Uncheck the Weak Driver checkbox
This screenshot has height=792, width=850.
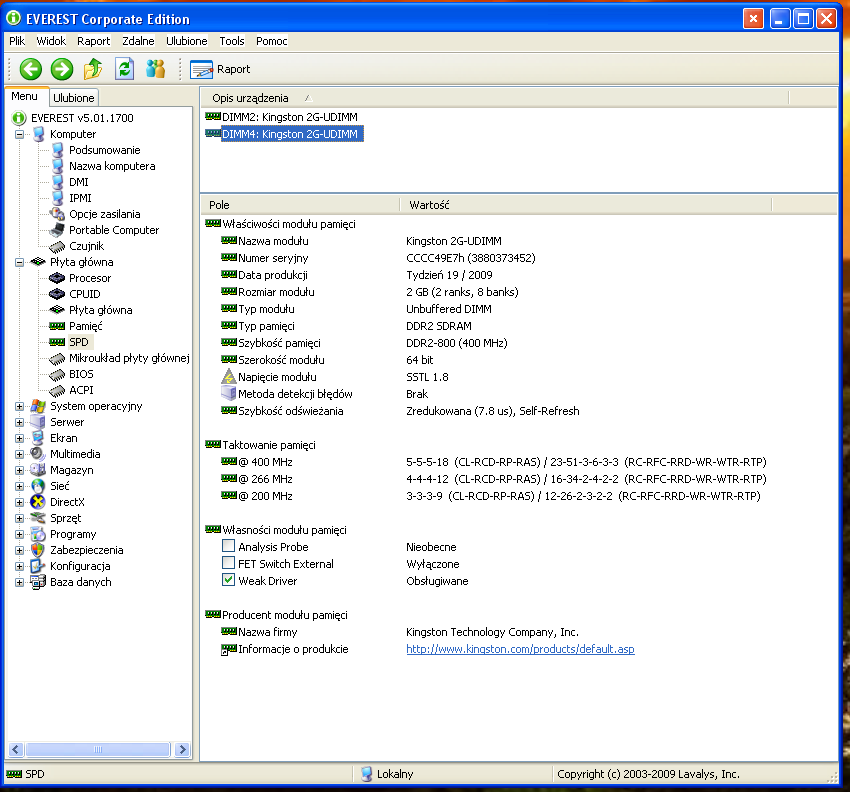(229, 580)
